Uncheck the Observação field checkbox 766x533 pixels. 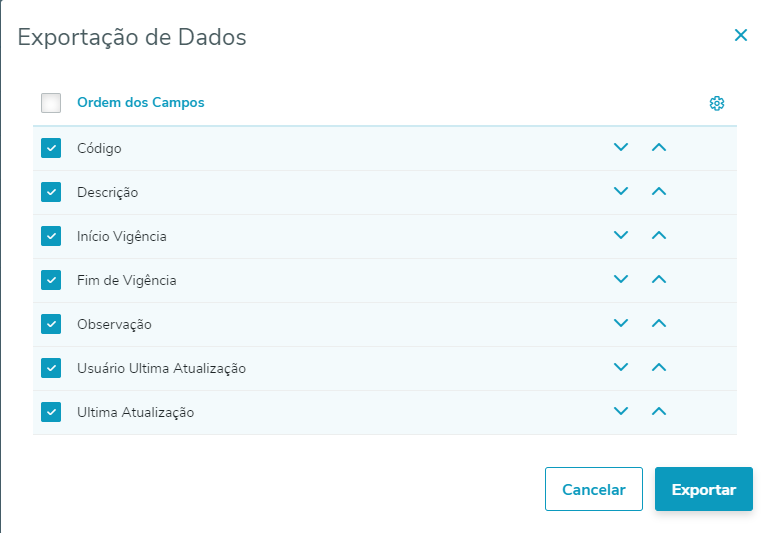click(51, 324)
